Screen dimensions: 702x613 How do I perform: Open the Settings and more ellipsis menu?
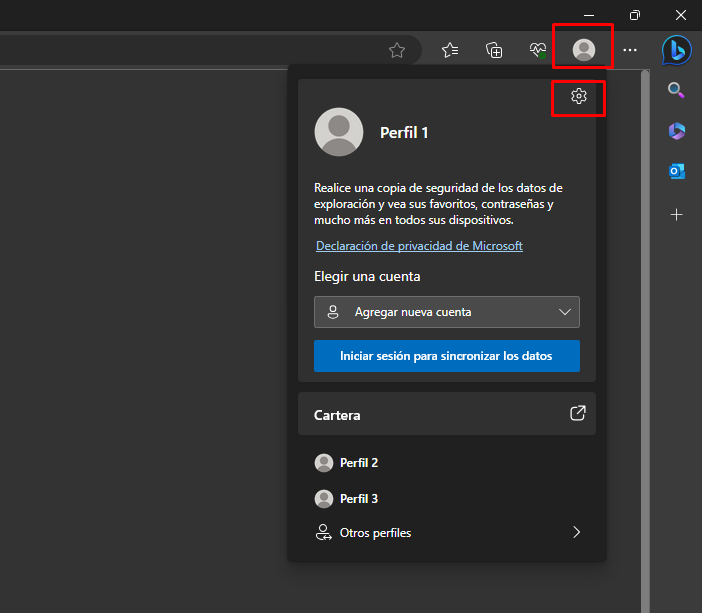[x=630, y=50]
